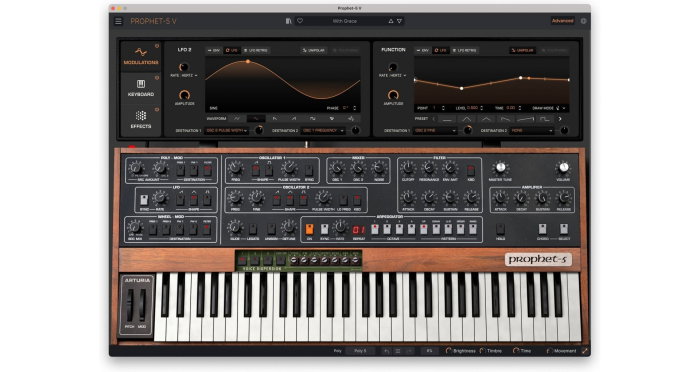Screen dimensions: 700x372
Task: Click the pitch bend wheel
Action: pos(129,306)
